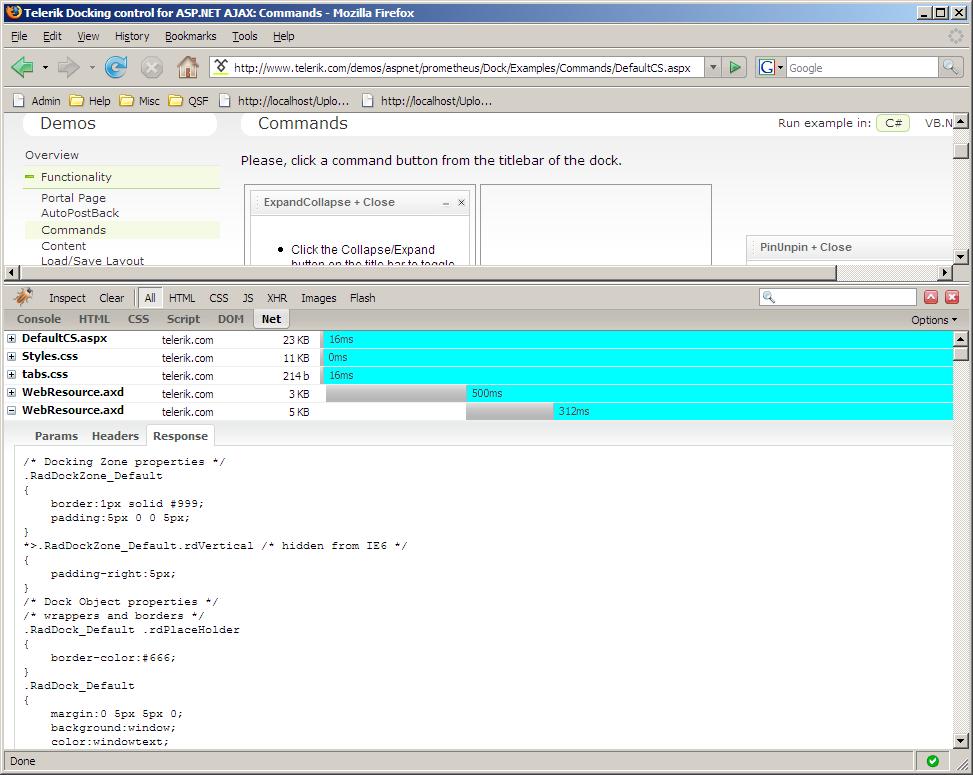Switch to the Headers tab
This screenshot has width=973, height=775.
tap(115, 436)
